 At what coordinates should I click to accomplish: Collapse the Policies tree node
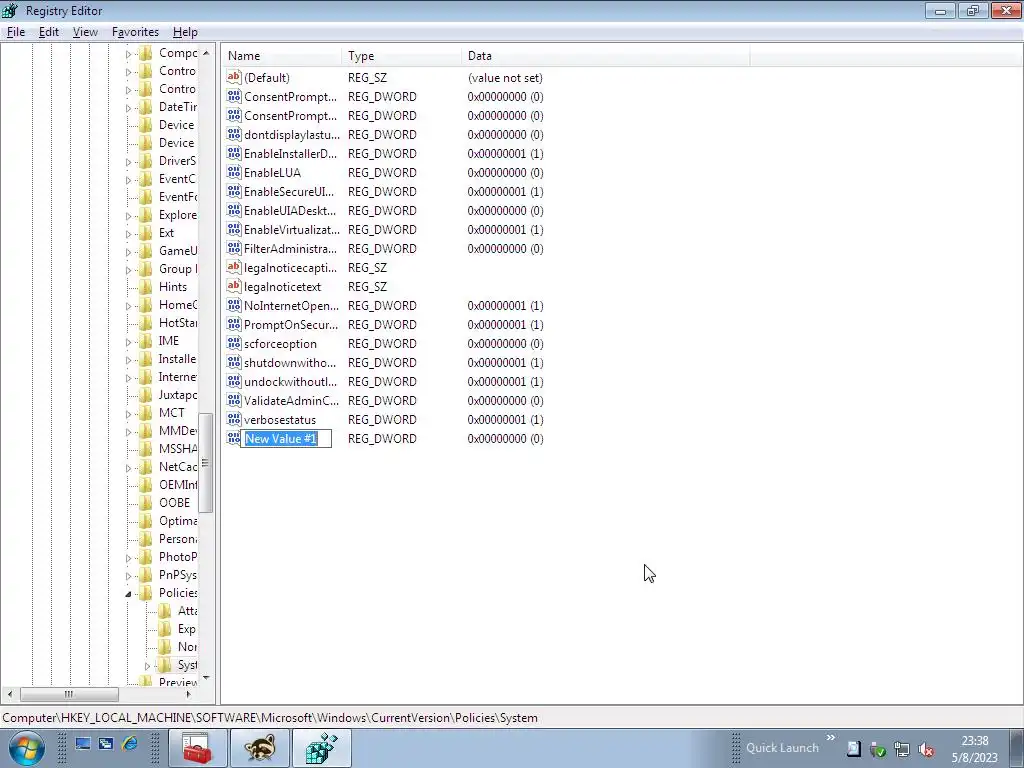[x=128, y=594]
